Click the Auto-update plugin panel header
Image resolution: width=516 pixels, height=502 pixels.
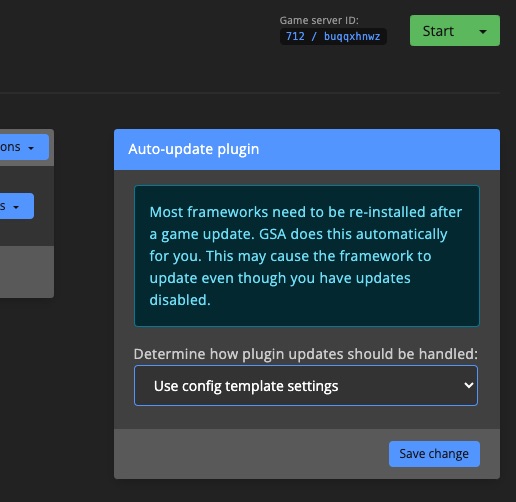[x=307, y=149]
